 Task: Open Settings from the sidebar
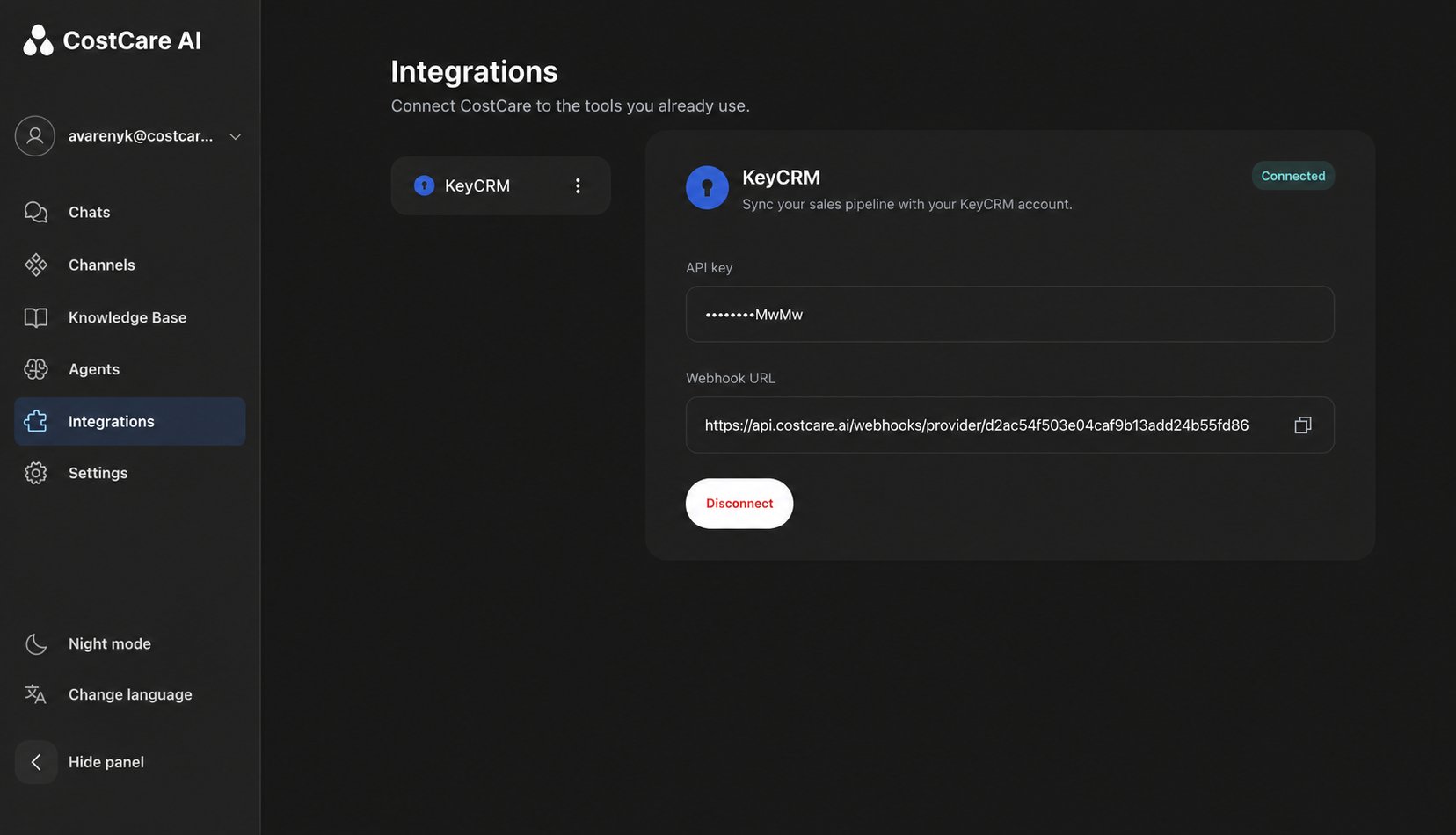[x=130, y=473]
